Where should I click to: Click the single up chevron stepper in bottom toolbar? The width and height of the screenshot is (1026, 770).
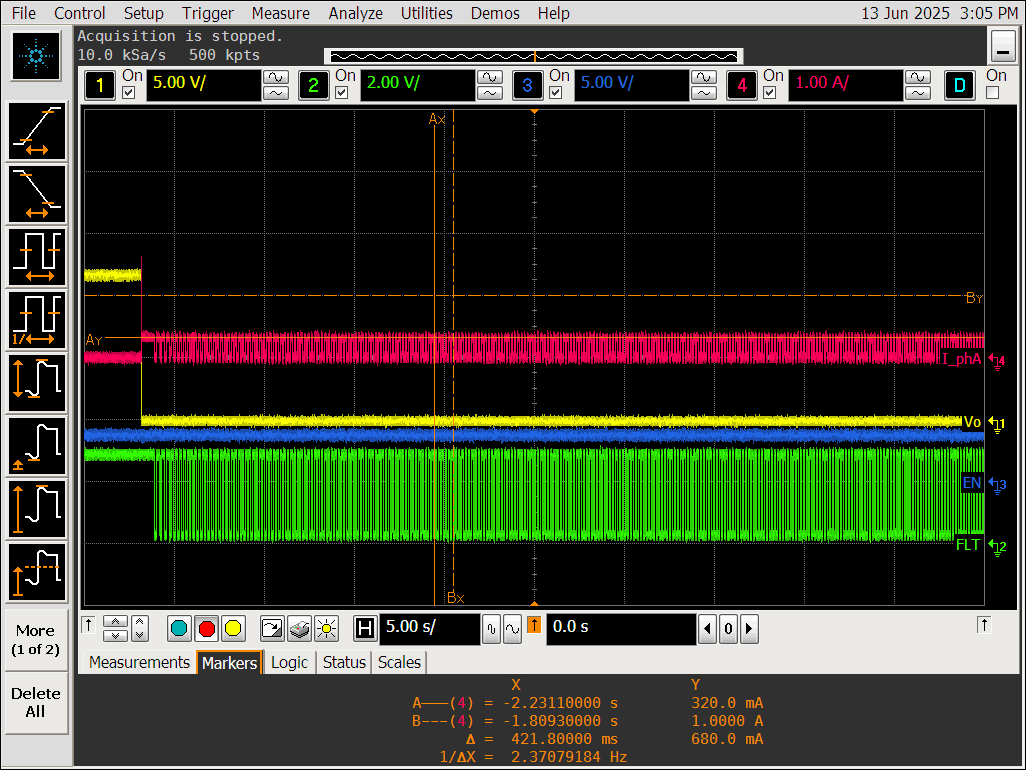point(115,622)
